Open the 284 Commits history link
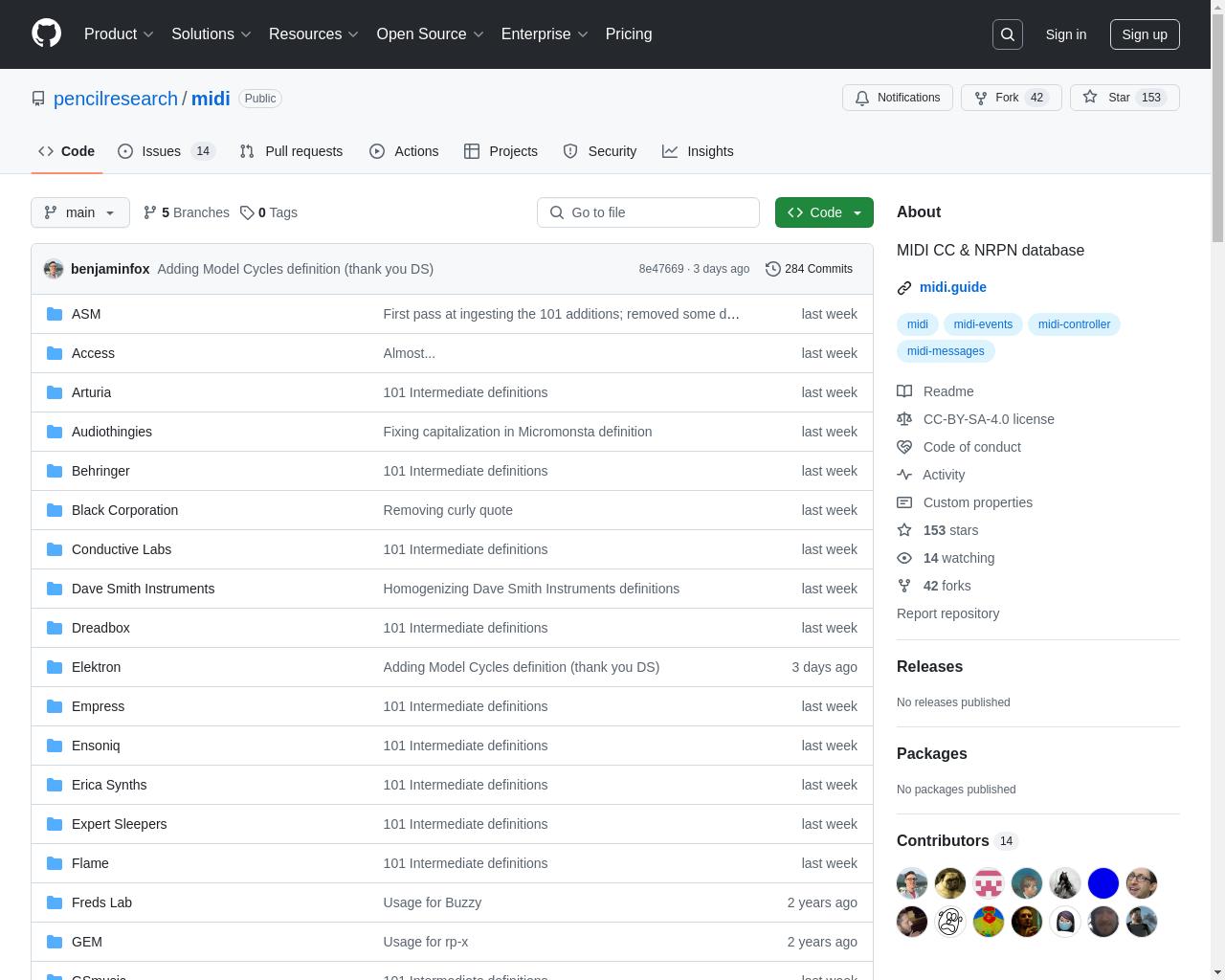This screenshot has height=980, width=1225. pos(810,269)
